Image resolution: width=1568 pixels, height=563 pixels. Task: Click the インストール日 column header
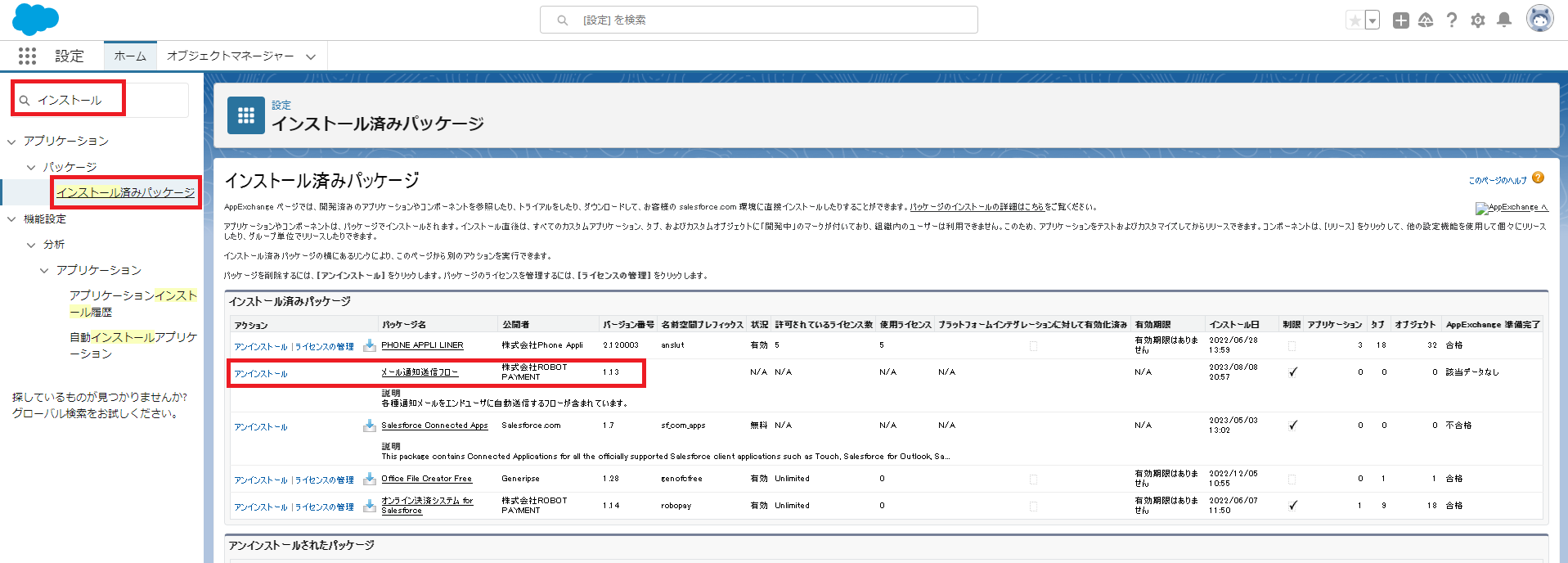(1234, 325)
